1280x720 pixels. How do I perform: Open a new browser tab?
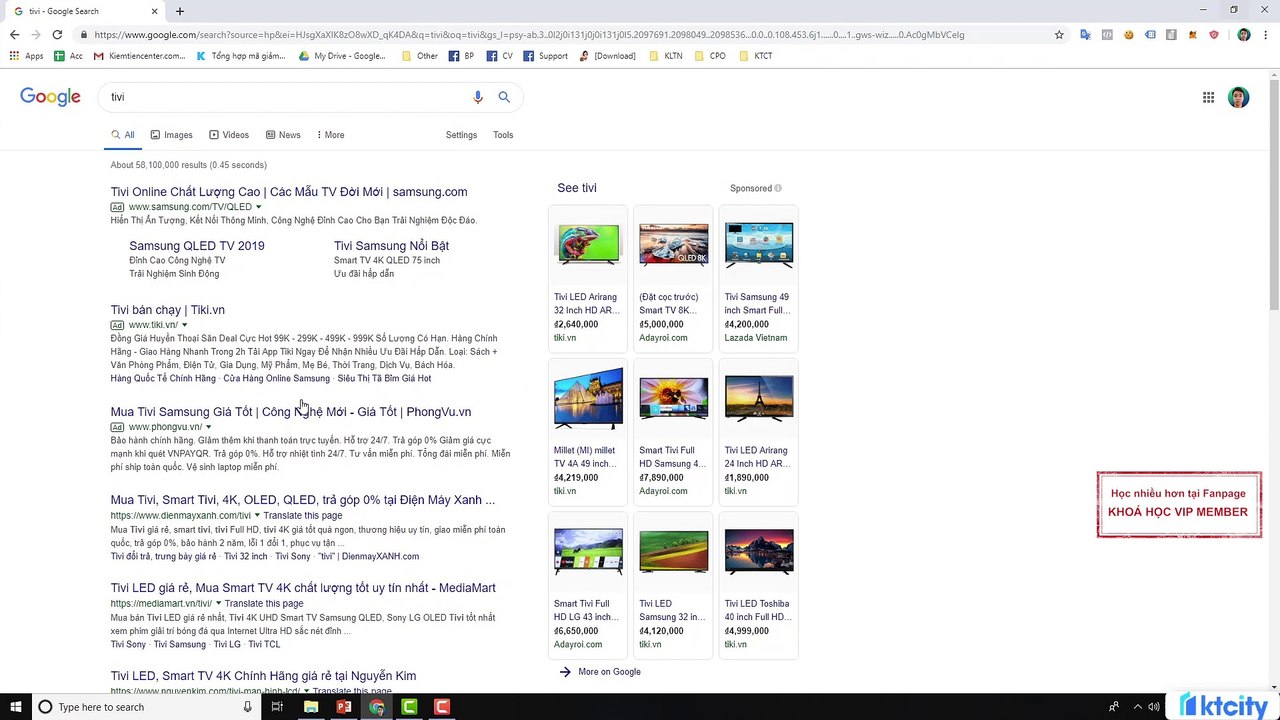pyautogui.click(x=180, y=11)
